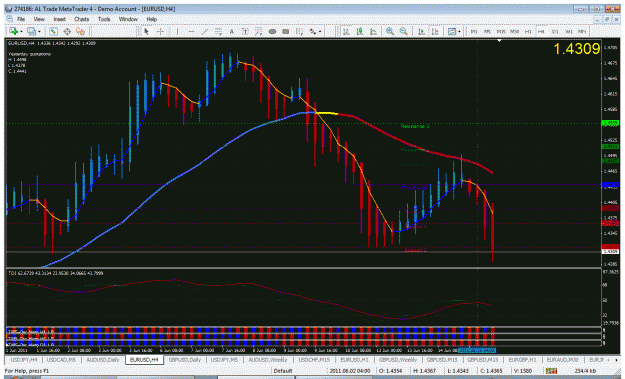Expand the Arrows tool dropdown arrow
Image resolution: width=625 pixels, height=379 pixels.
(320, 31)
